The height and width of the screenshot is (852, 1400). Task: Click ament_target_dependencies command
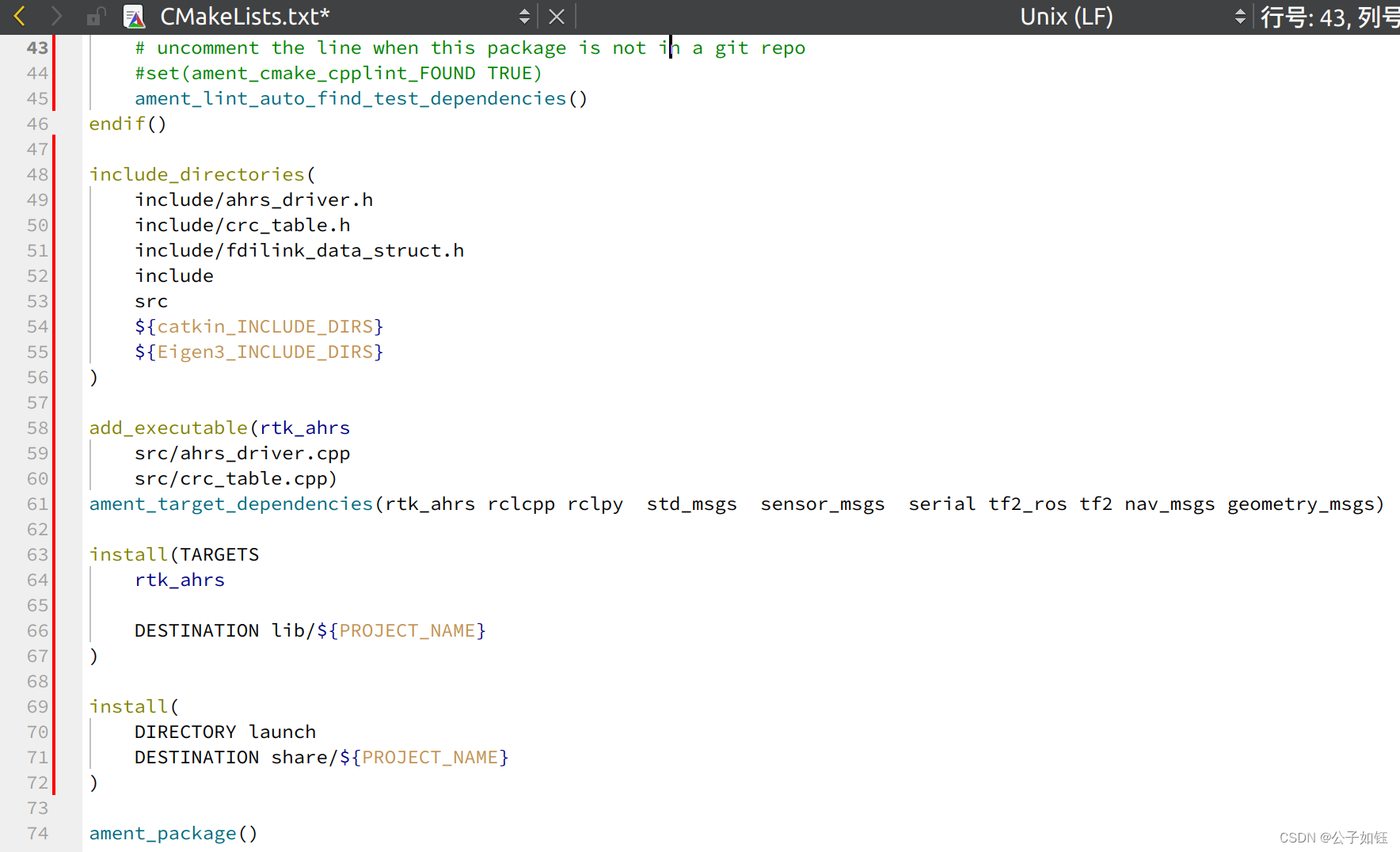tap(230, 504)
